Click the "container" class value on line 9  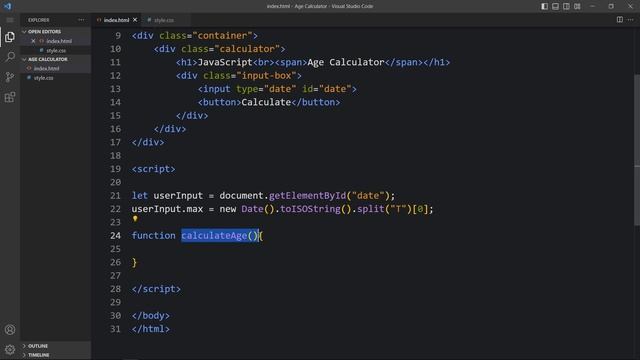click(222, 36)
